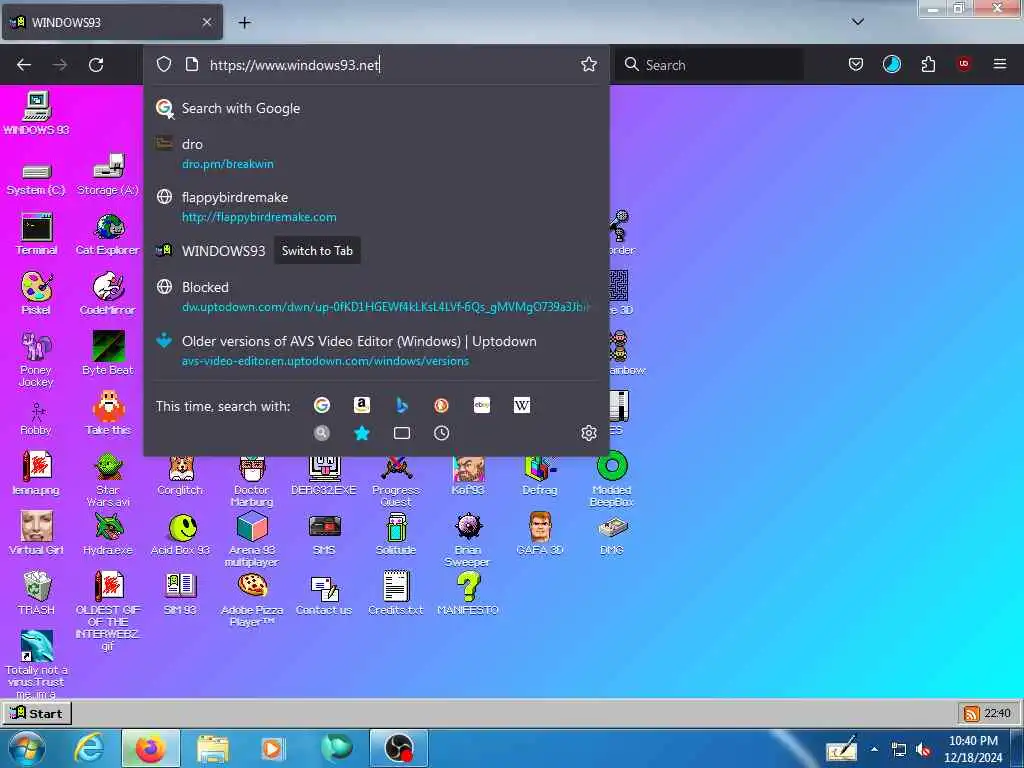Select flappybirdremake.com suggestion

click(377, 207)
